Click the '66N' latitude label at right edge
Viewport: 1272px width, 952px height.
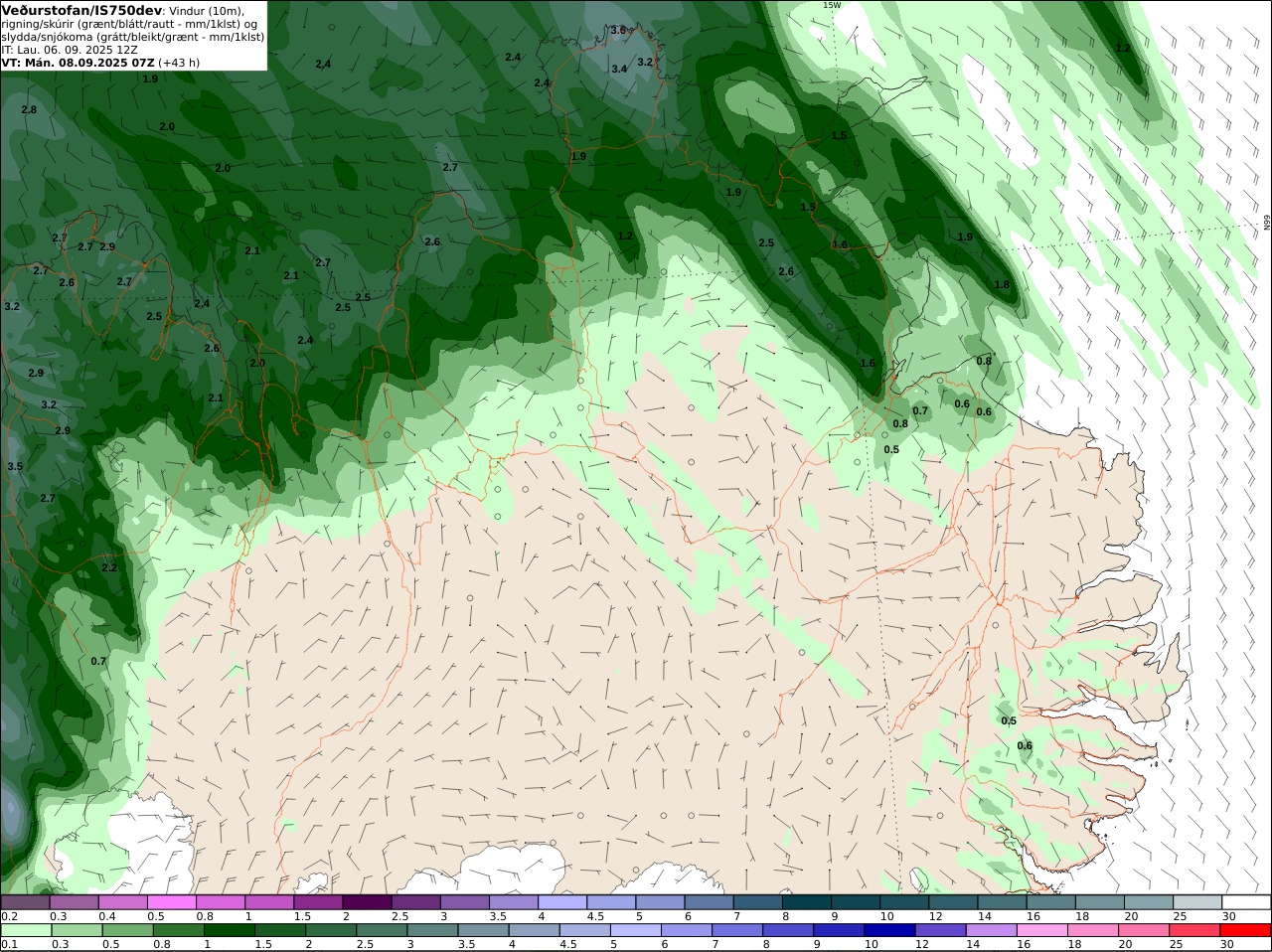coord(1267,223)
